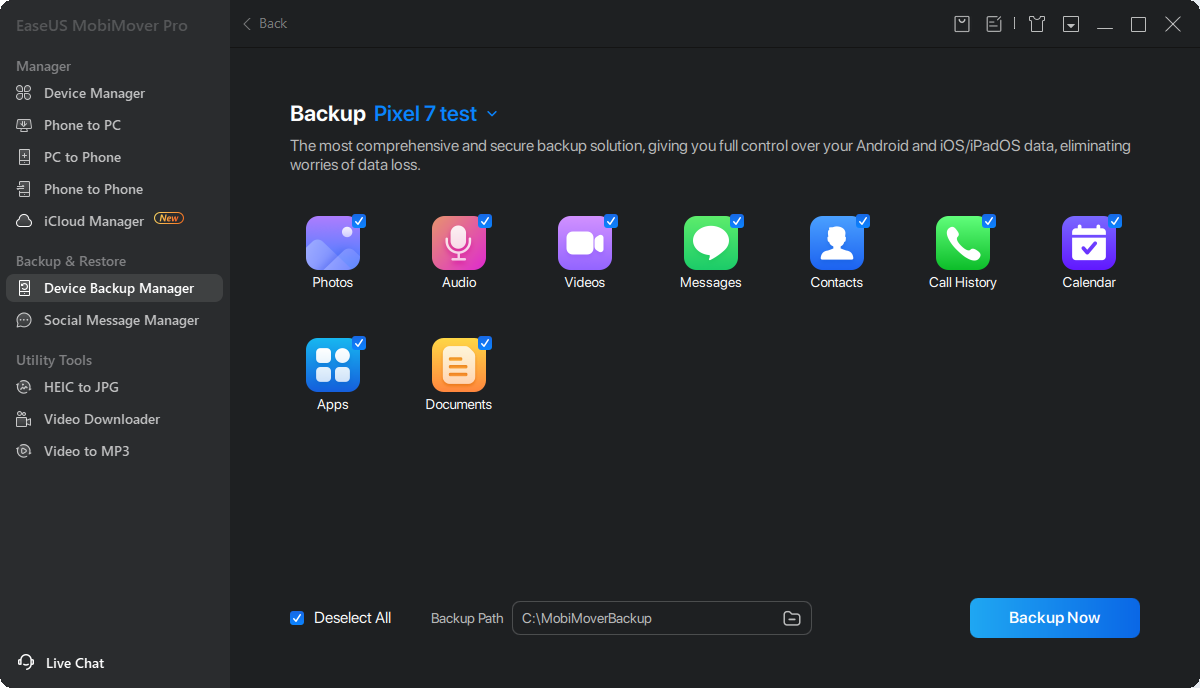
Task: Open Social Message Manager in sidebar
Action: pyautogui.click(x=114, y=320)
